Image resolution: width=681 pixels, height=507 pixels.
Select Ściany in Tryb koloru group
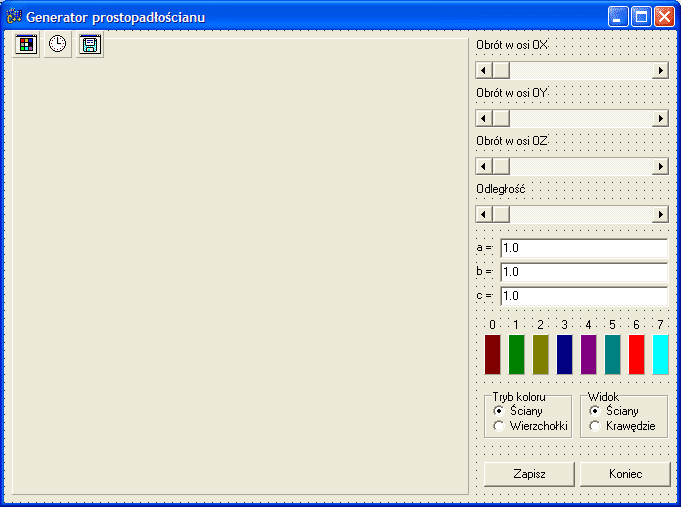coord(499,411)
